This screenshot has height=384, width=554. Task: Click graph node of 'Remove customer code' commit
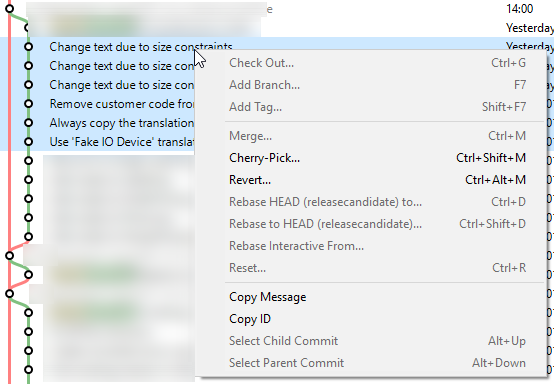click(x=29, y=104)
